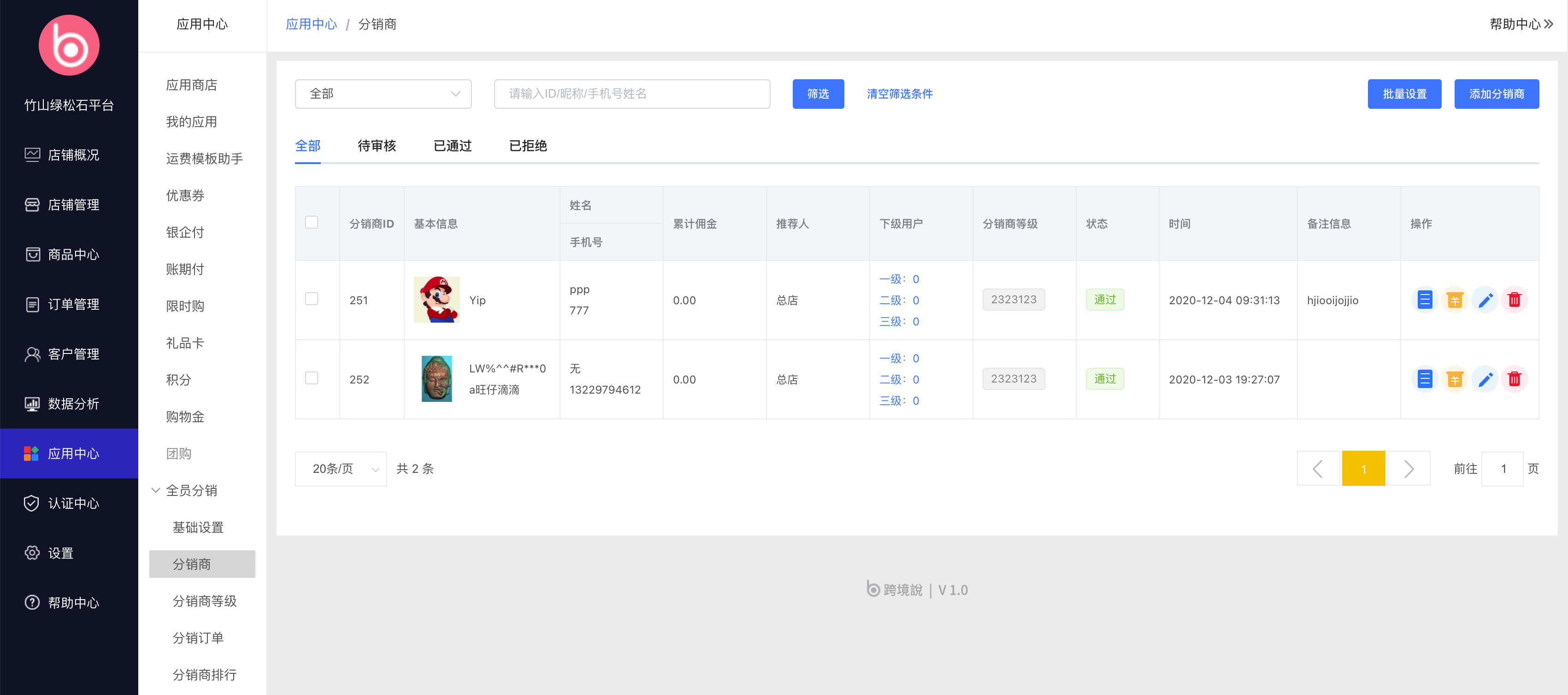Open the 全部 filter dropdown
This screenshot has width=1568, height=695.
383,94
